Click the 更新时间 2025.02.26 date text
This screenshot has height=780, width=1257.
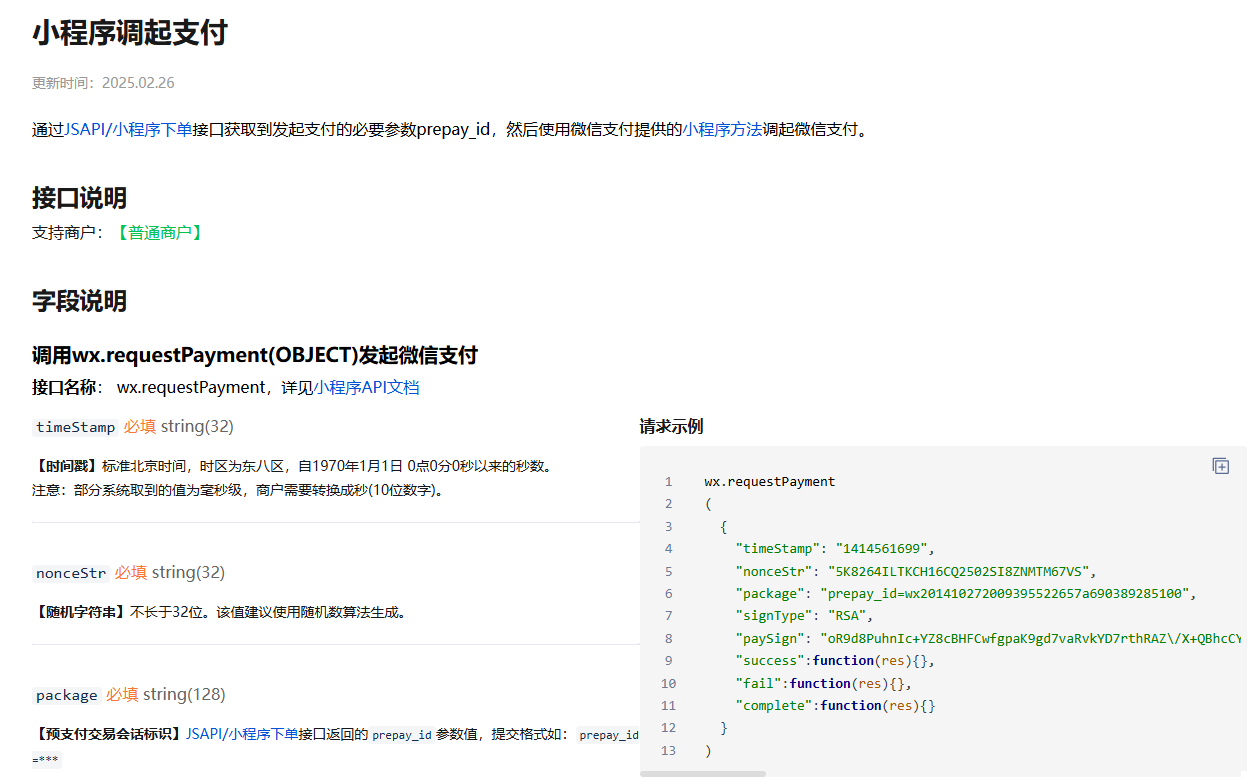pyautogui.click(x=103, y=83)
